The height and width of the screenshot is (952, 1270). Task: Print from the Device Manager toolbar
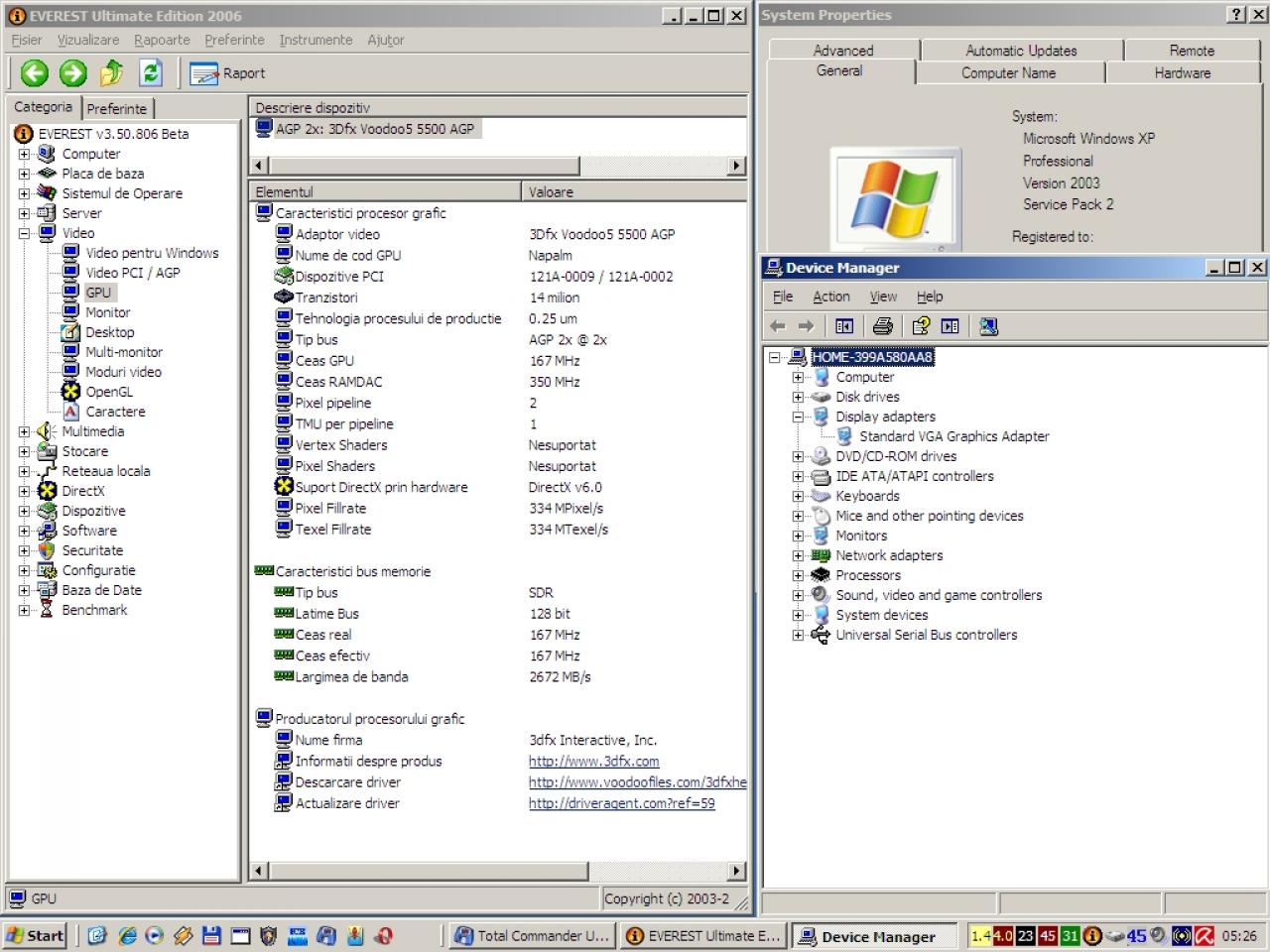coord(882,326)
